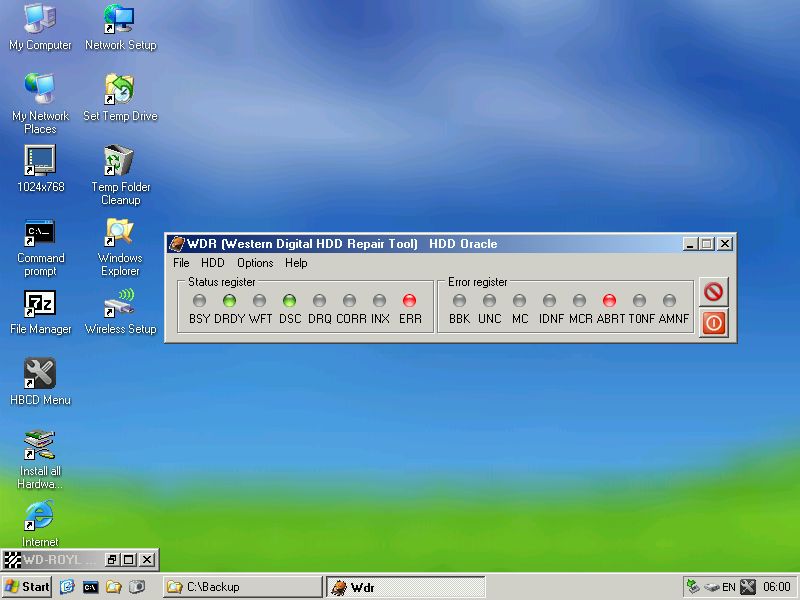Click the AMNF error register indicator

pos(669,301)
